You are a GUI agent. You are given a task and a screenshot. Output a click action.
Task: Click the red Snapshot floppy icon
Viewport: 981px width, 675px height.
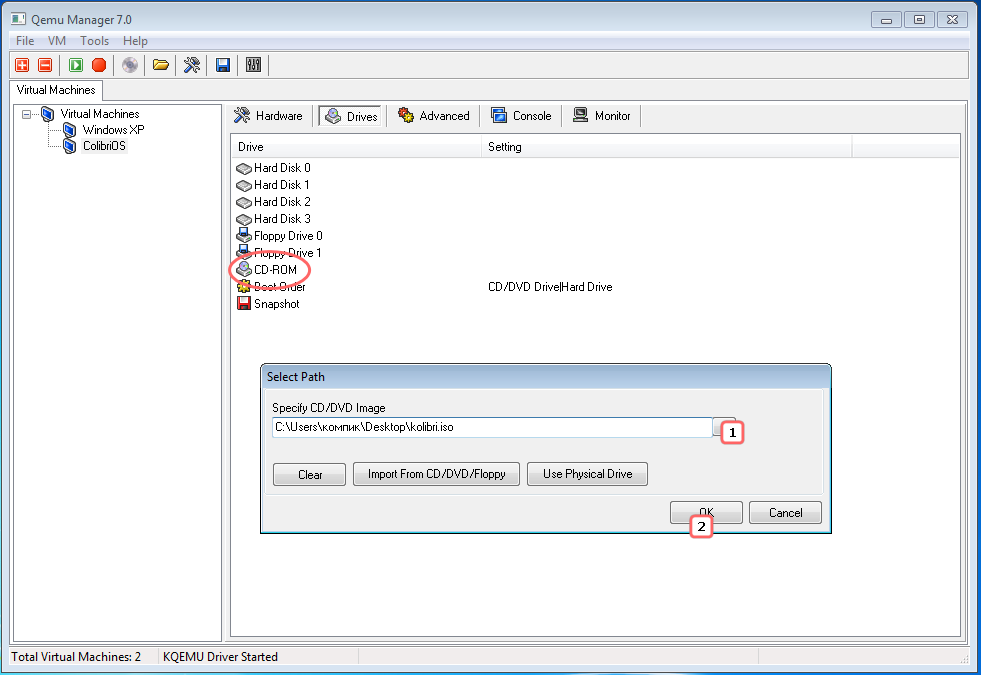tap(243, 303)
